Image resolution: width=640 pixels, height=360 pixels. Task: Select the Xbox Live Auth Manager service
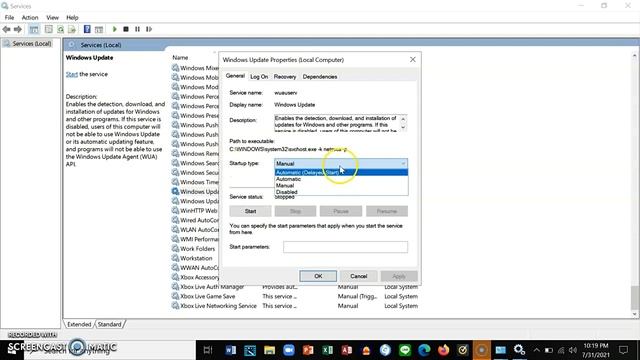212,287
